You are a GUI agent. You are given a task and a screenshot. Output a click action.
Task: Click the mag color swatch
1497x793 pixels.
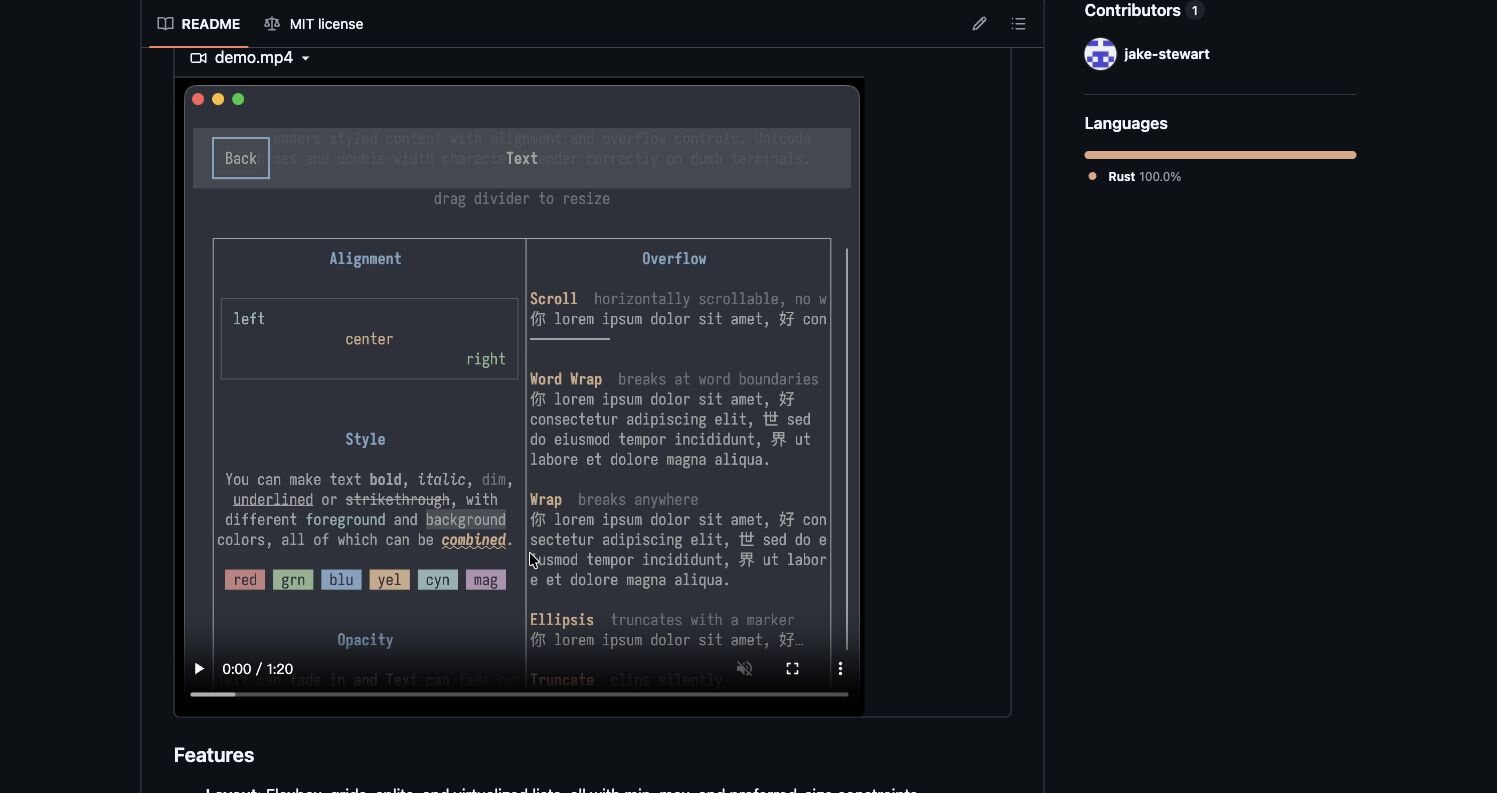(486, 580)
